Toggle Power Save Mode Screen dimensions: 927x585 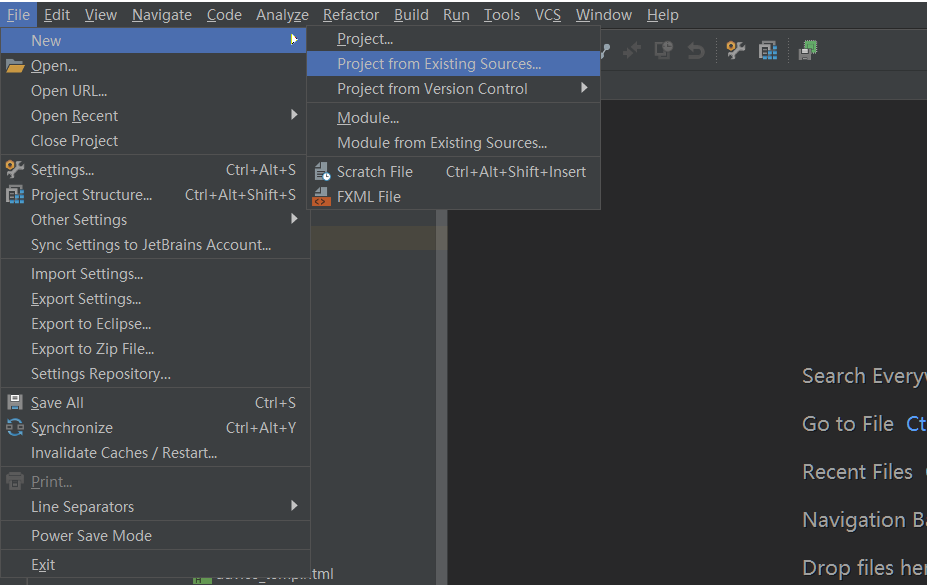[x=154, y=536]
